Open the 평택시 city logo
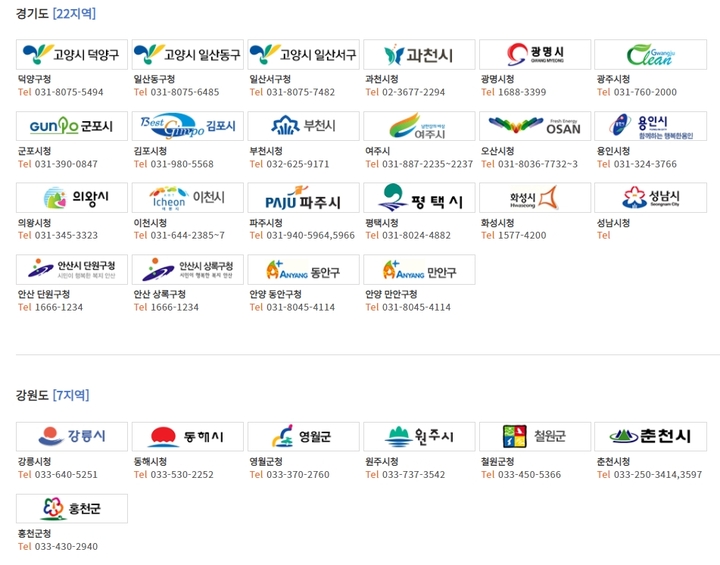720x565 pixels. click(419, 198)
